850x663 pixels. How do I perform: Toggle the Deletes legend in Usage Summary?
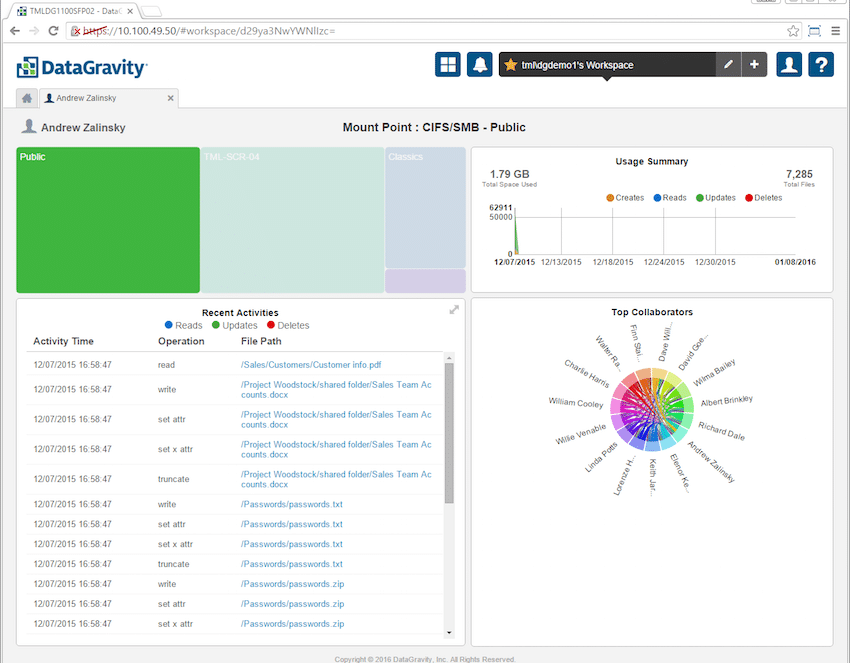[x=763, y=198]
